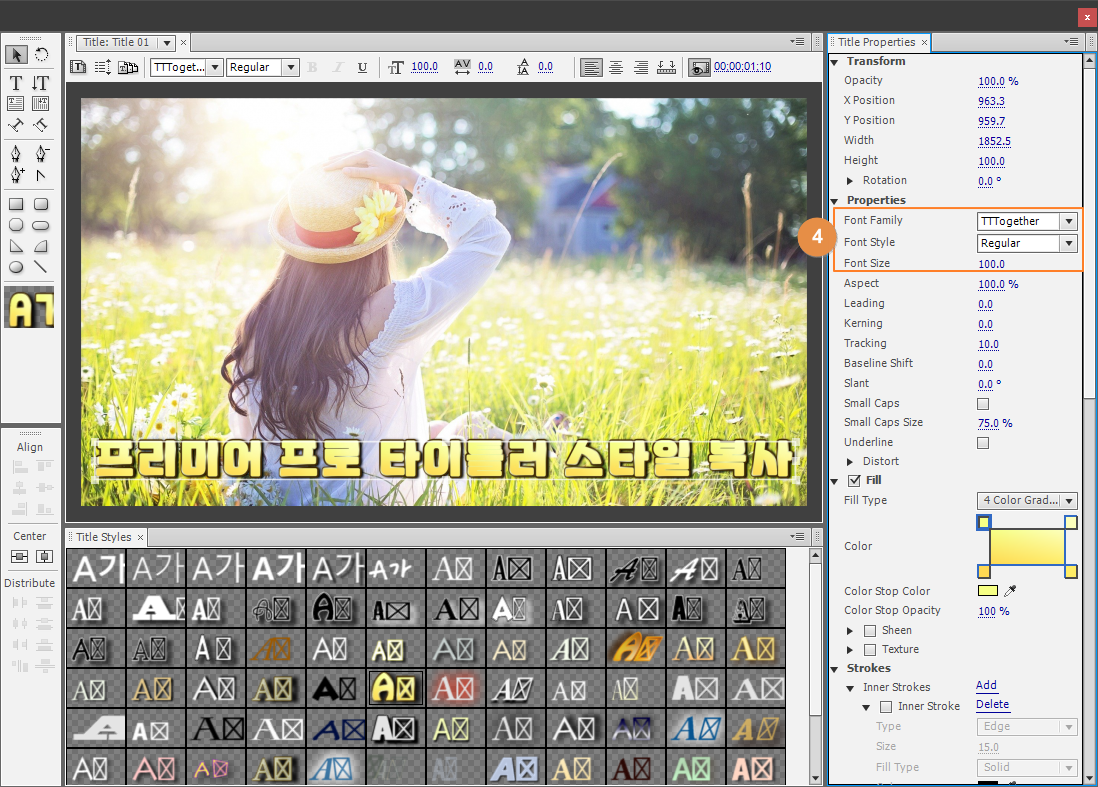Open the Title 01 selector dropdown
This screenshot has width=1098, height=787.
(167, 43)
